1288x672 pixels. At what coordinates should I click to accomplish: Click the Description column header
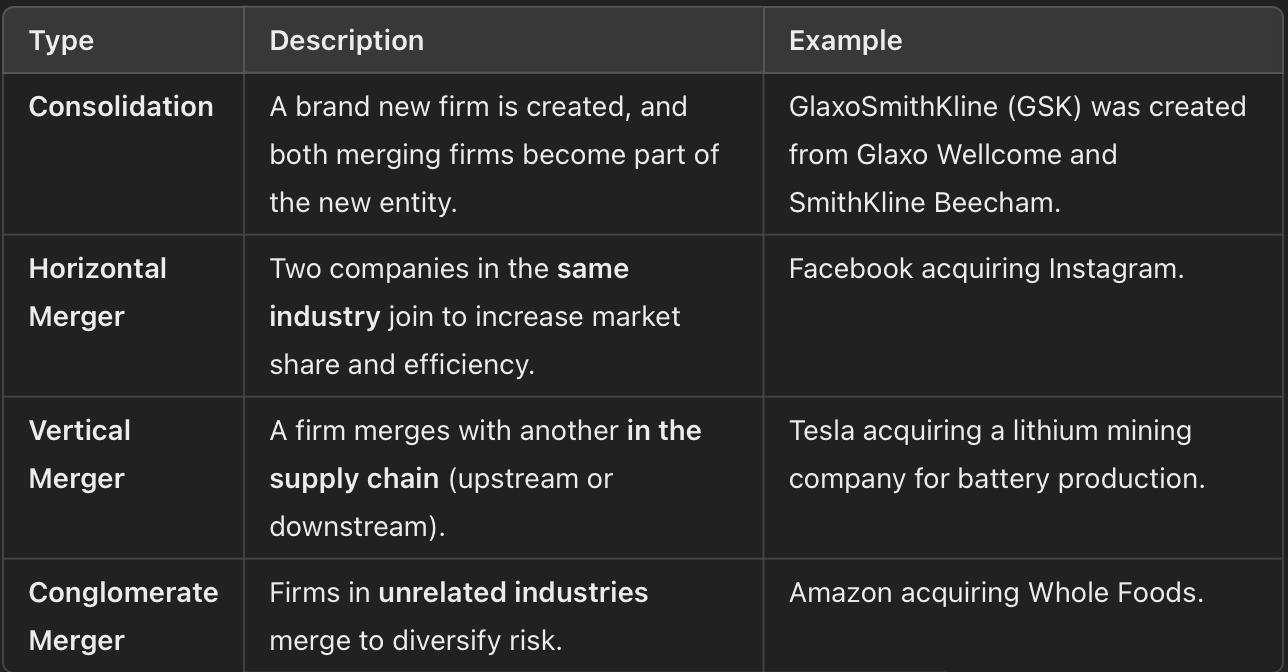(x=346, y=41)
